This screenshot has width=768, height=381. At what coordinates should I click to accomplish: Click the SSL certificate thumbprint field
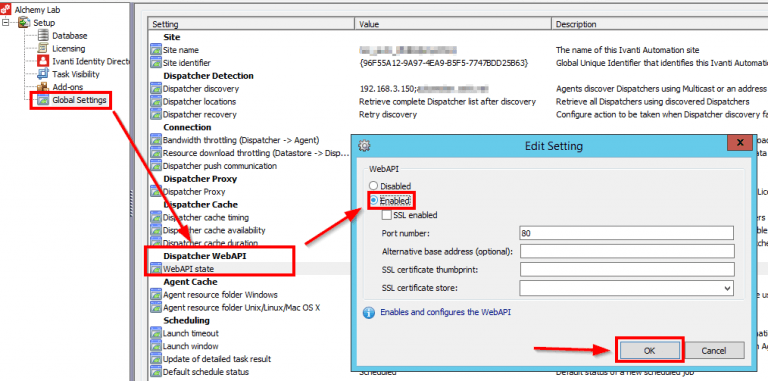click(627, 269)
